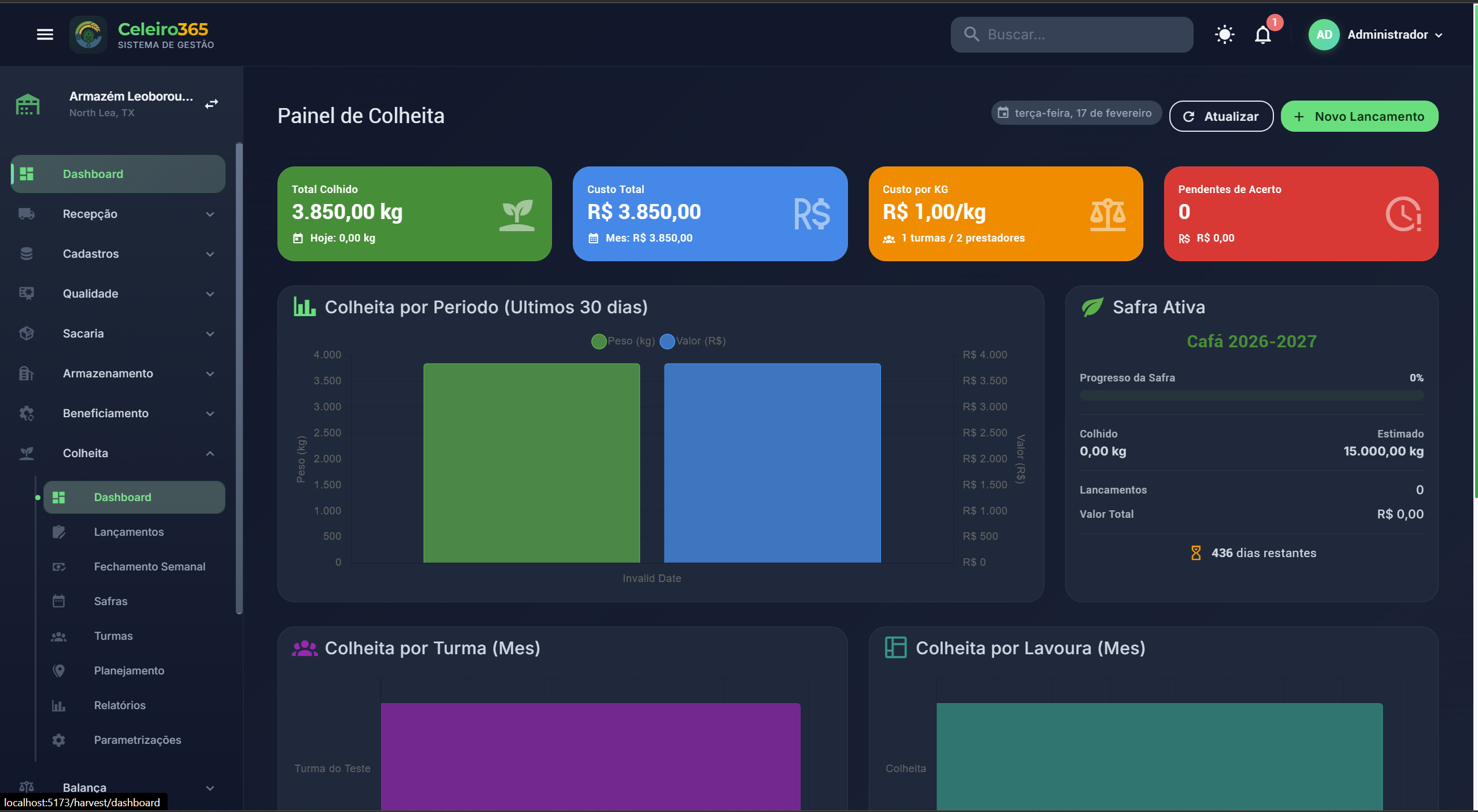The width and height of the screenshot is (1478, 812).
Task: Click the clock icon in the Pendentes de Acerto card
Action: (1403, 214)
